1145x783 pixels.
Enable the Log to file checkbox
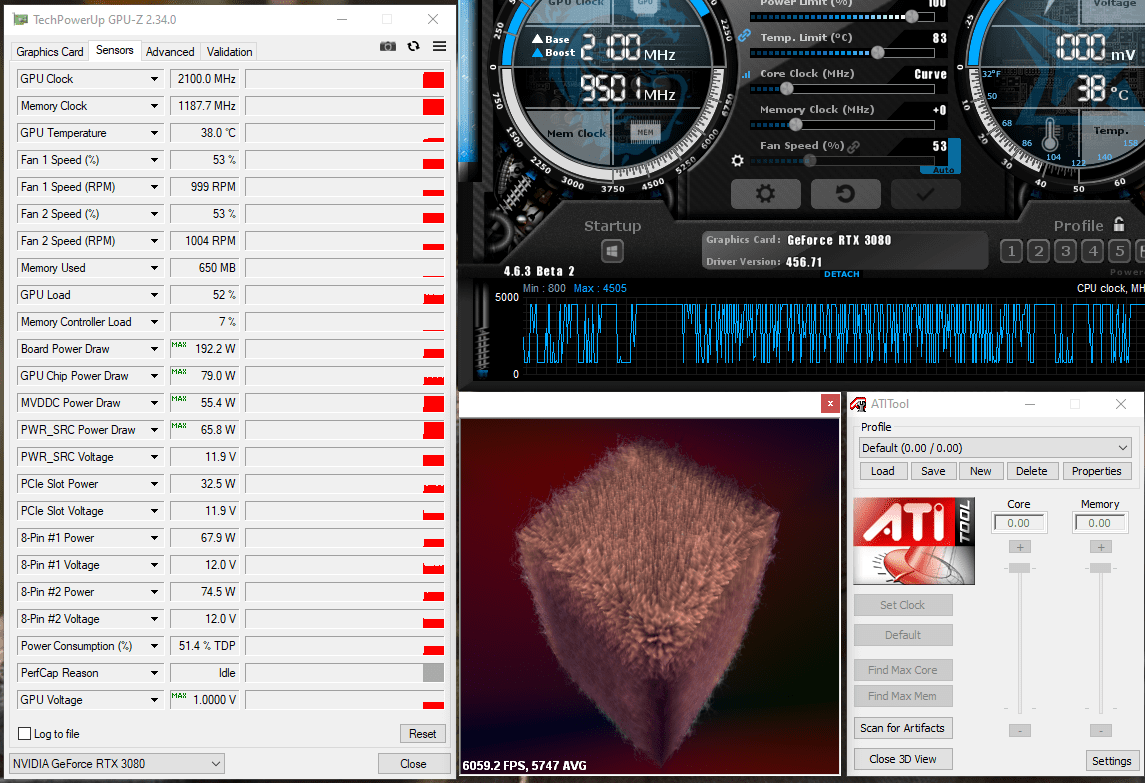click(25, 733)
